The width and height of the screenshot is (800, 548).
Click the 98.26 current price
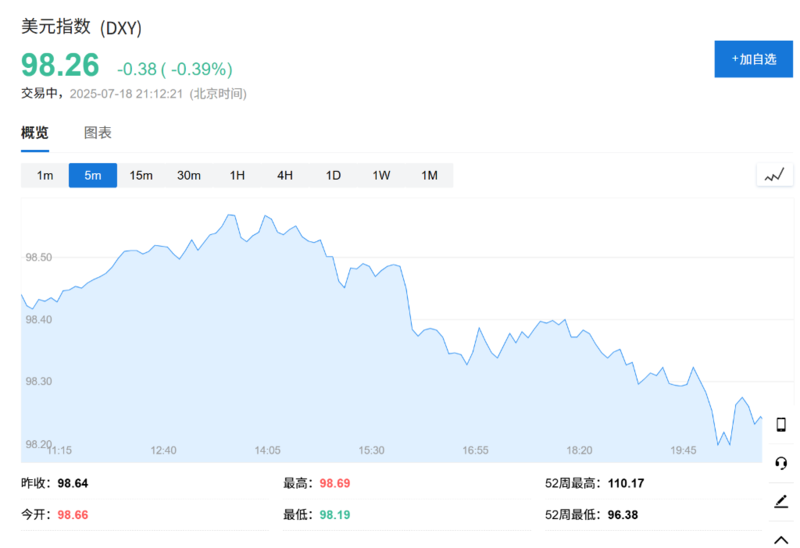pos(61,66)
